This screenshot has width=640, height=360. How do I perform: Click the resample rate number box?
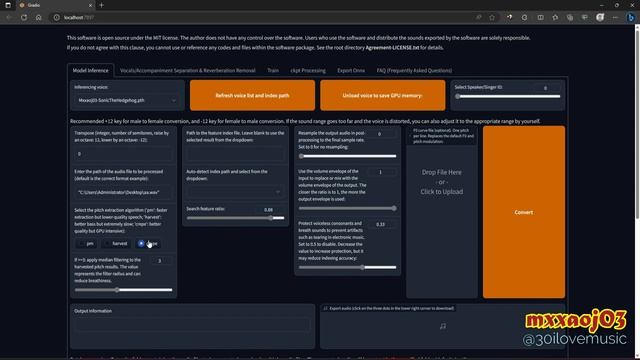click(381, 134)
